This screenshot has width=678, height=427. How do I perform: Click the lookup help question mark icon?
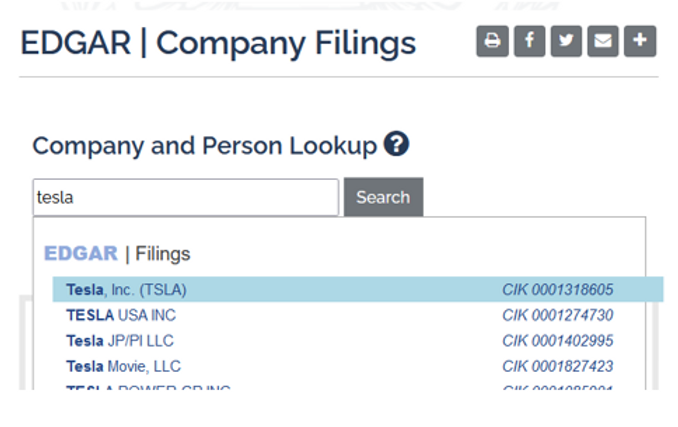click(396, 145)
